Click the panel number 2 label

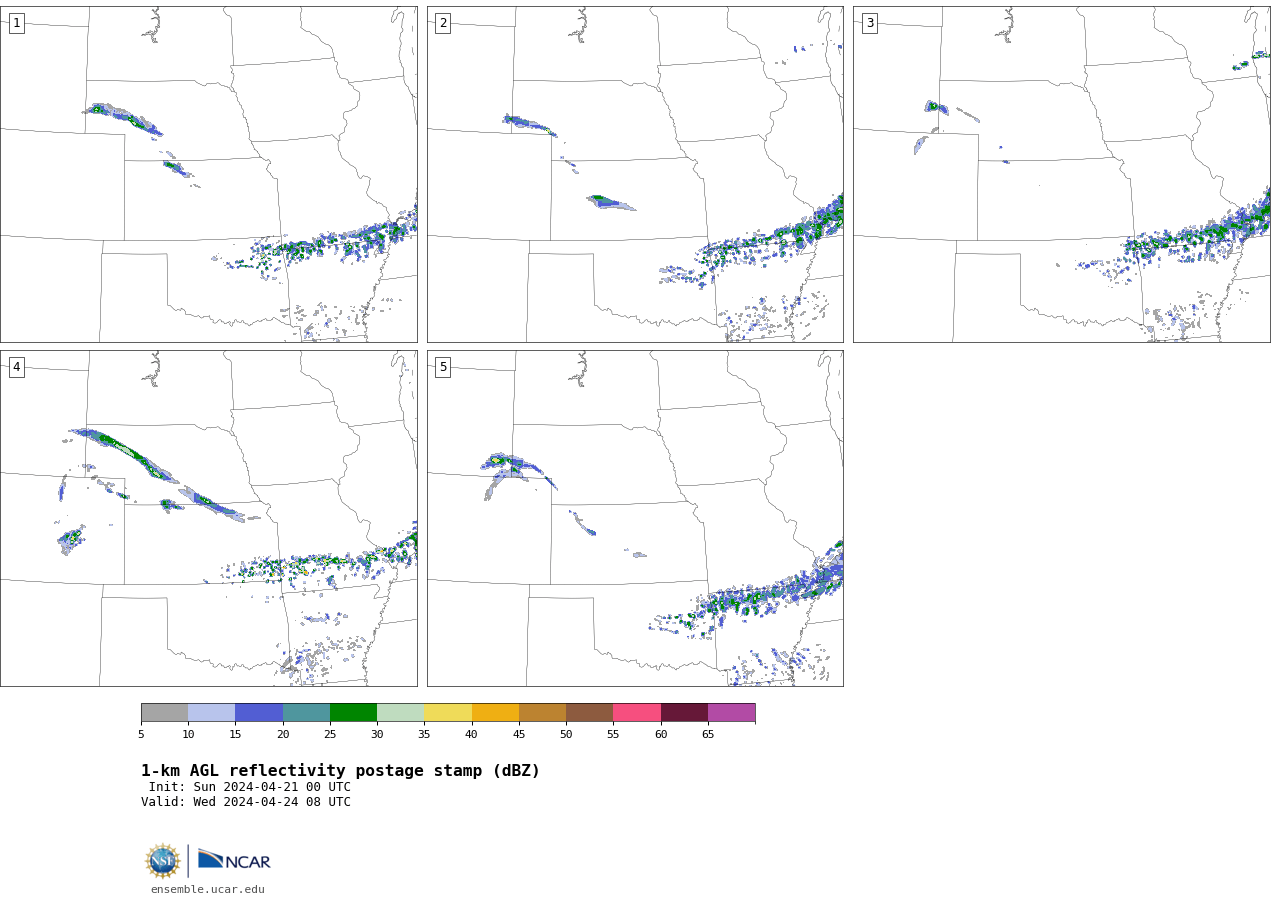pyautogui.click(x=443, y=23)
